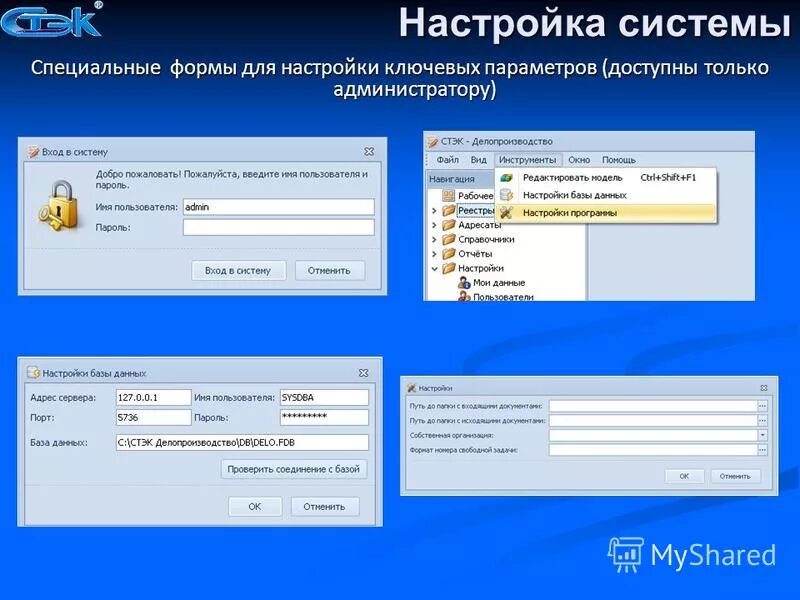Image resolution: width=800 pixels, height=600 pixels.
Task: Close the 'Вход в систему' window
Action: tap(369, 152)
